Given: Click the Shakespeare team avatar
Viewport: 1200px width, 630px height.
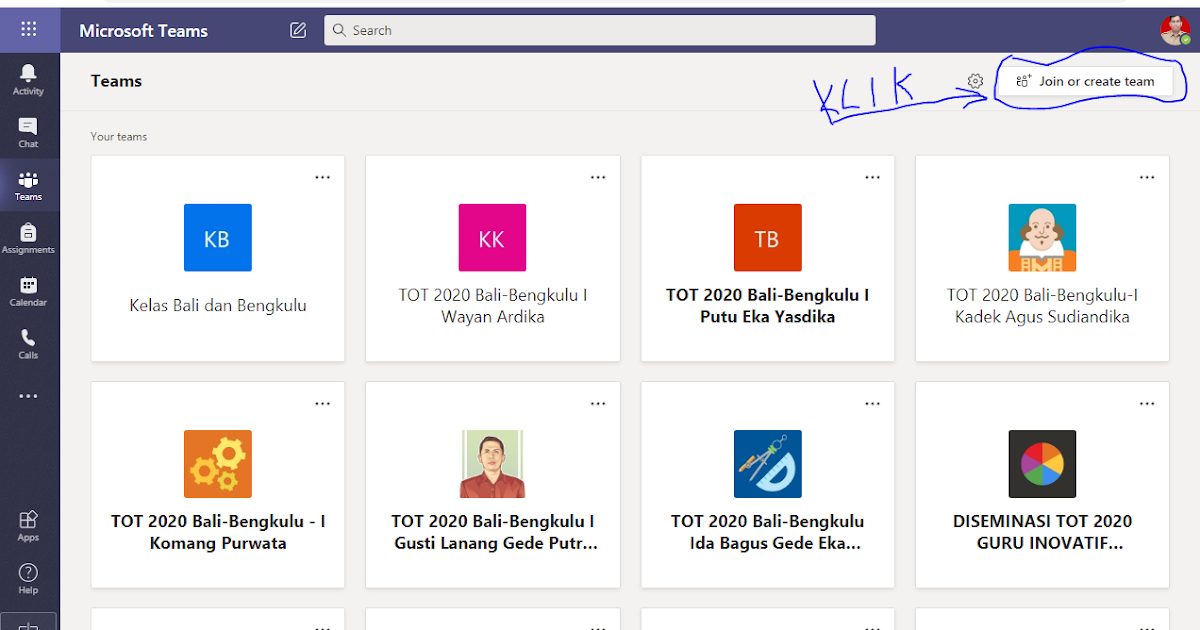Looking at the screenshot, I should [1042, 238].
